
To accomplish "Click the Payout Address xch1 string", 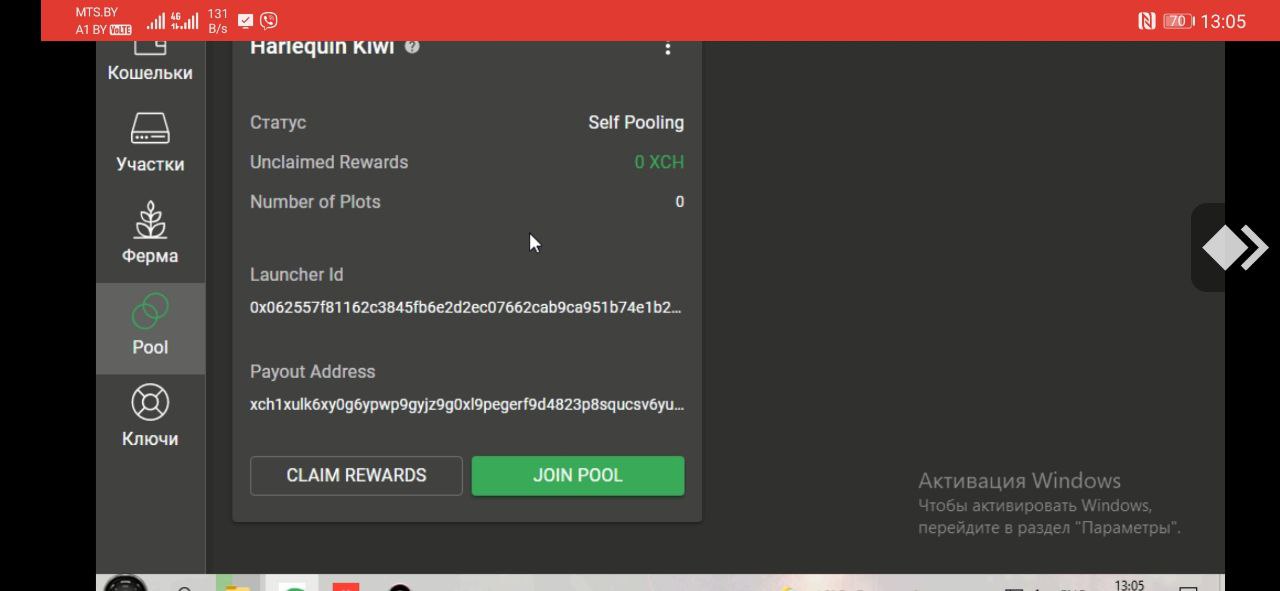I will coord(467,405).
